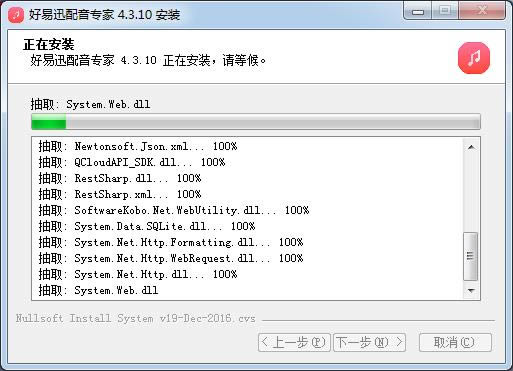Image resolution: width=513 pixels, height=371 pixels.
Task: Select the System.Net.Http.dll log line
Action: coord(138,274)
